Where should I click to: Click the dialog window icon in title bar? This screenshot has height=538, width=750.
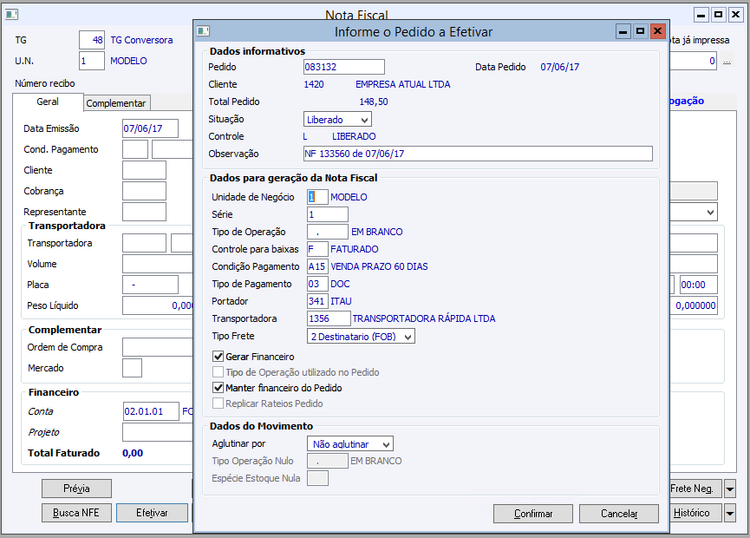[203, 32]
